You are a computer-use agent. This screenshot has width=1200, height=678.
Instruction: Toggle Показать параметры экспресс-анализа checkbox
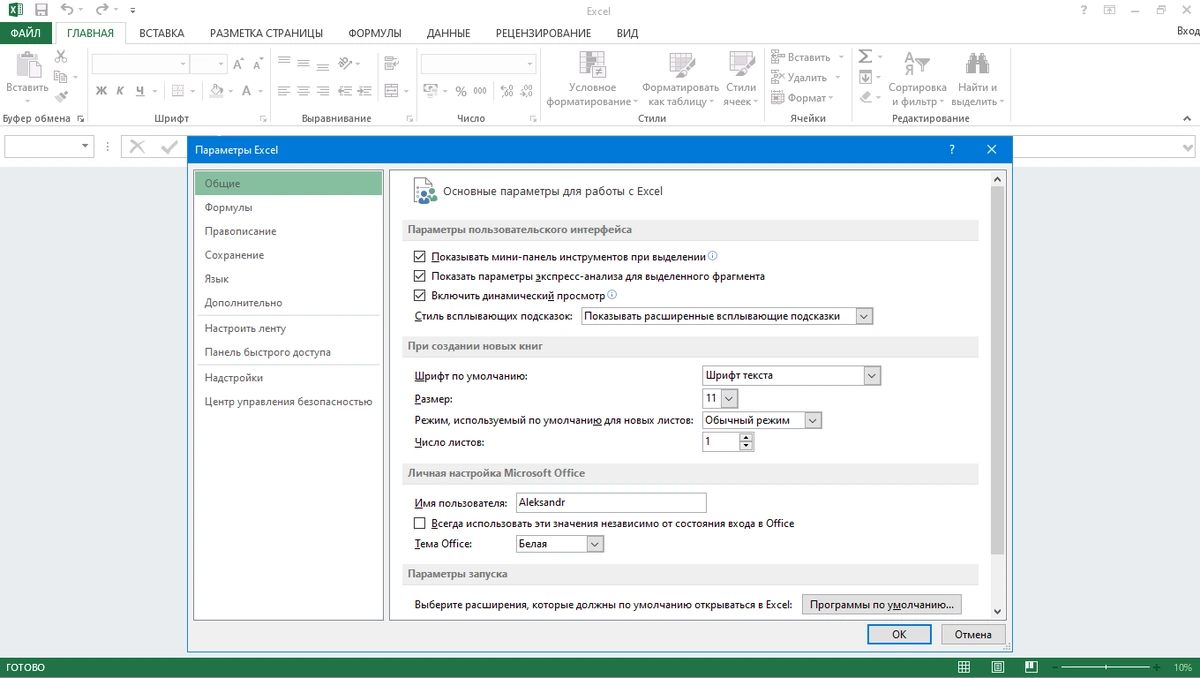[420, 276]
